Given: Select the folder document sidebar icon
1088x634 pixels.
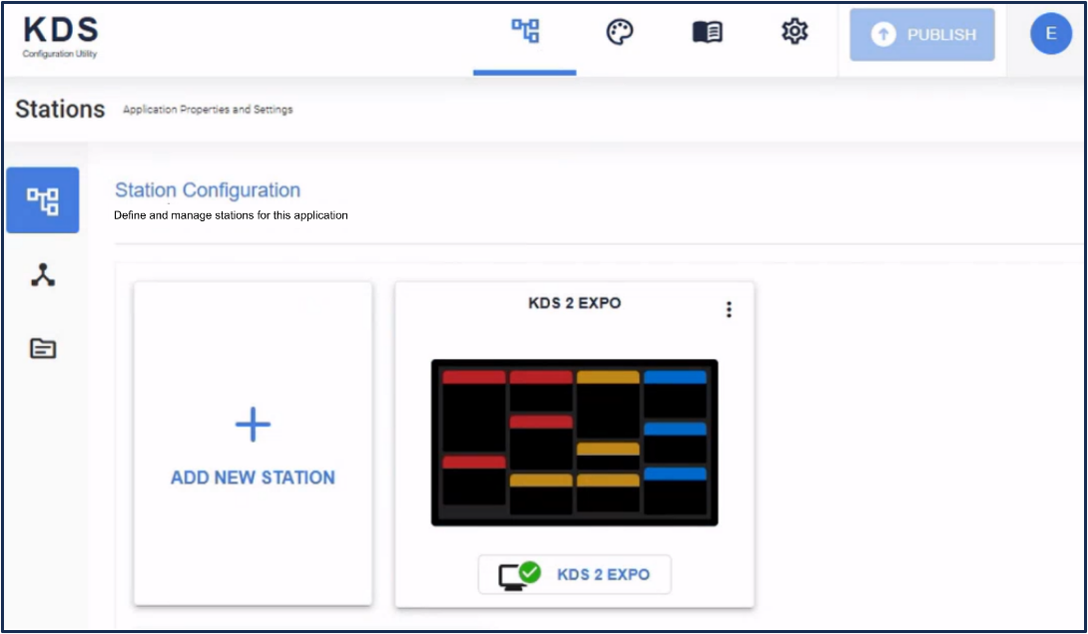Looking at the screenshot, I should tap(43, 348).
